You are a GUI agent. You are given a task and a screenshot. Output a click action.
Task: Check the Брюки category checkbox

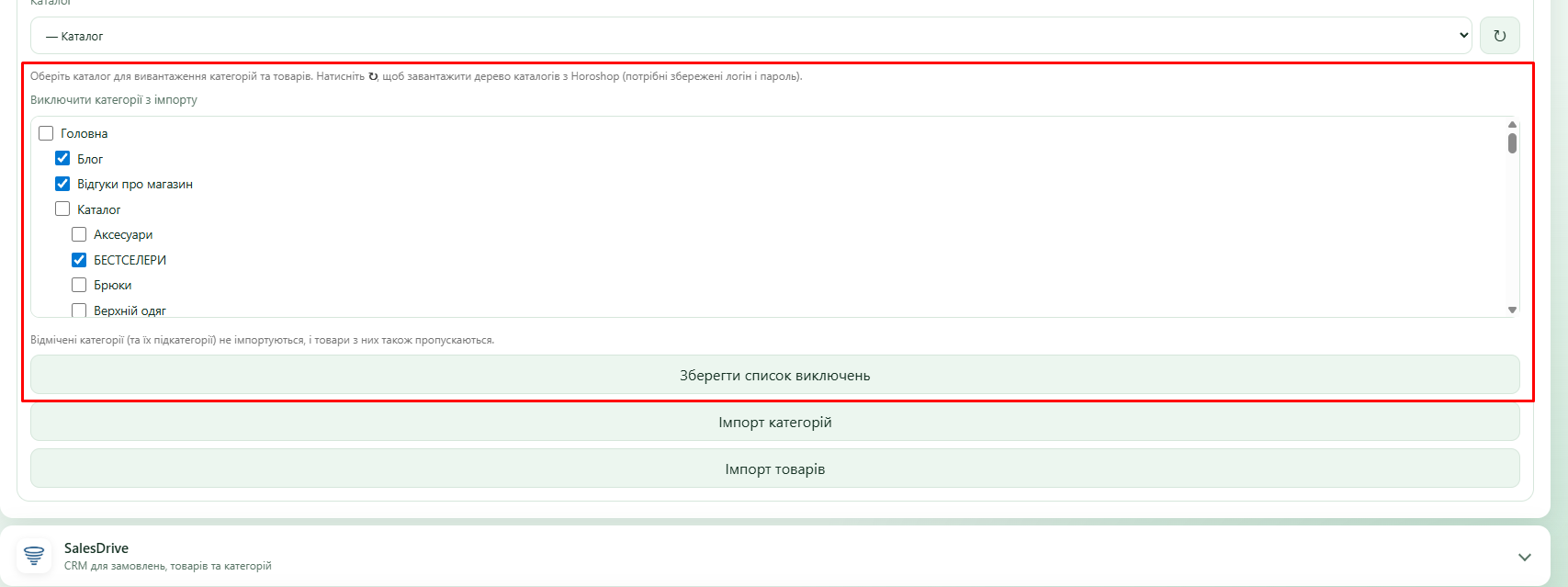click(x=79, y=285)
